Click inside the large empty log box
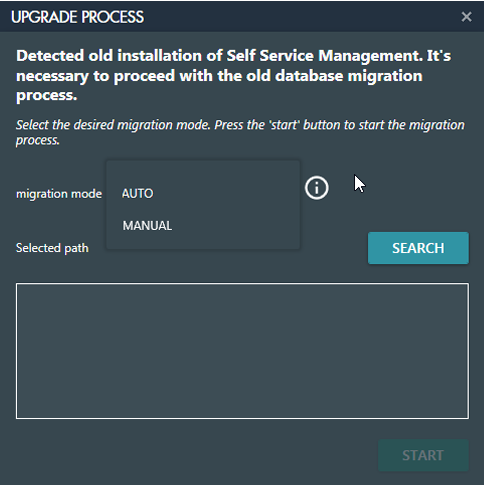485x488 pixels. click(242, 351)
